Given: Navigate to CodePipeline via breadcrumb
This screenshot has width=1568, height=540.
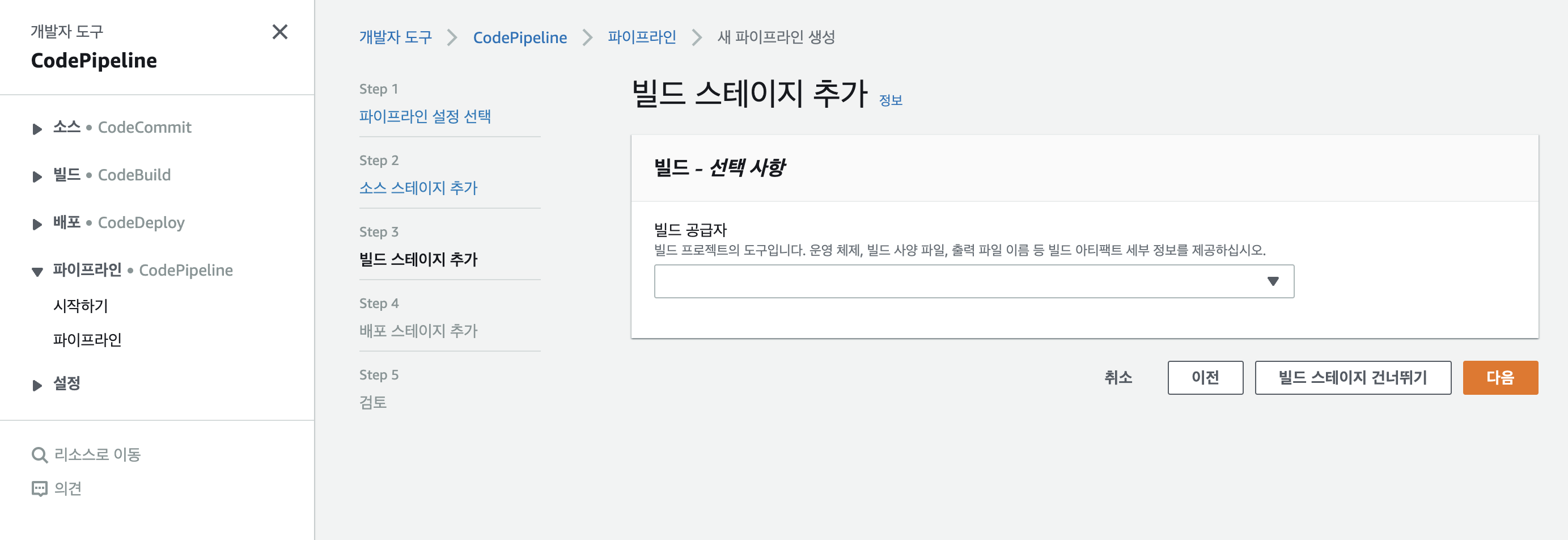Looking at the screenshot, I should click(519, 36).
